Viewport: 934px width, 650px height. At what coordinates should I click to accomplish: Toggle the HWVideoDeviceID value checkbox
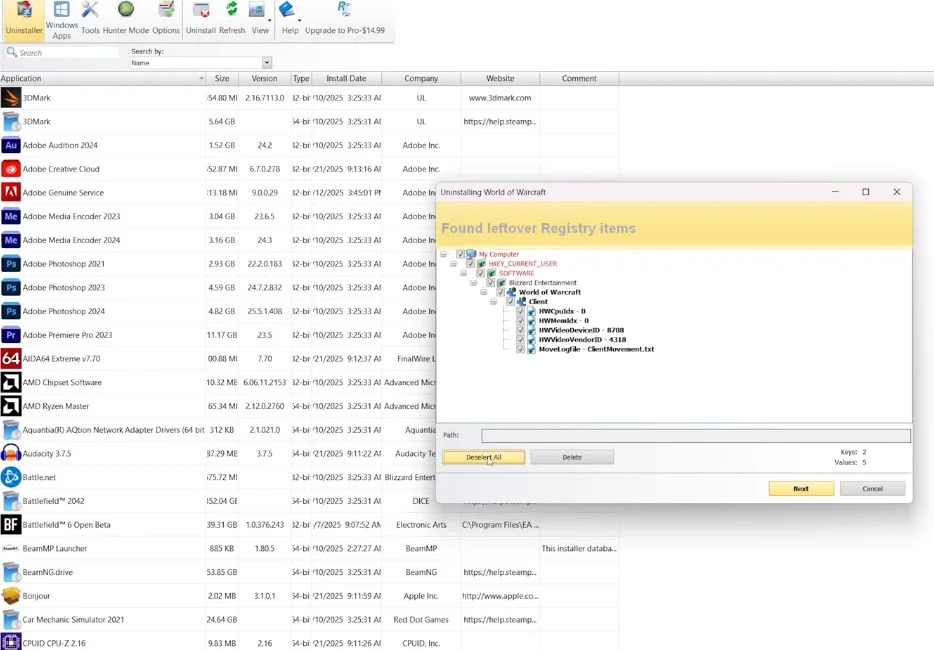click(521, 330)
